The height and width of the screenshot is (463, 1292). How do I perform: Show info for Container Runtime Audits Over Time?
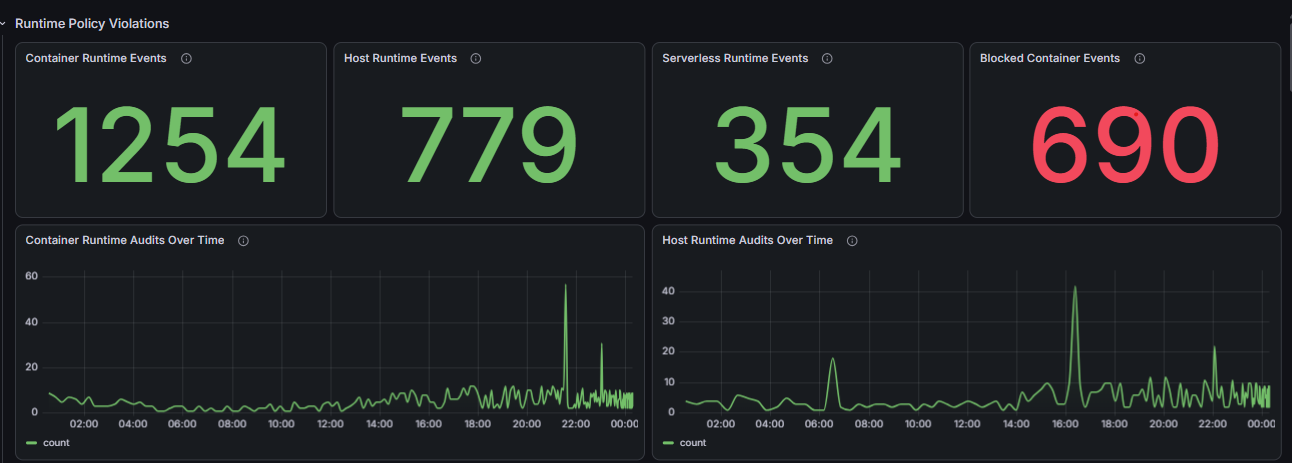click(244, 241)
